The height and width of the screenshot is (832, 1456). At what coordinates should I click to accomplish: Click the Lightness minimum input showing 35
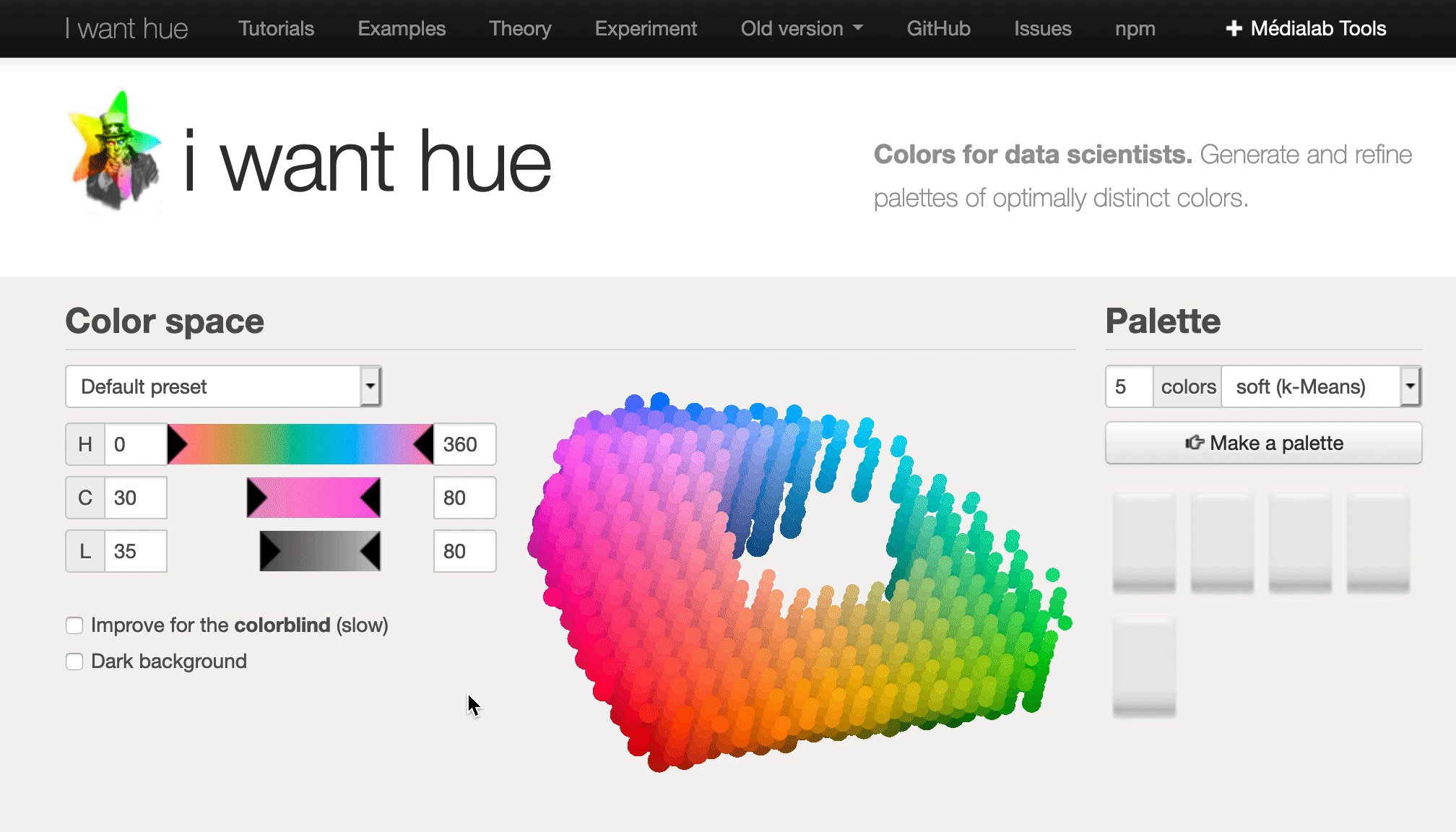pos(136,551)
